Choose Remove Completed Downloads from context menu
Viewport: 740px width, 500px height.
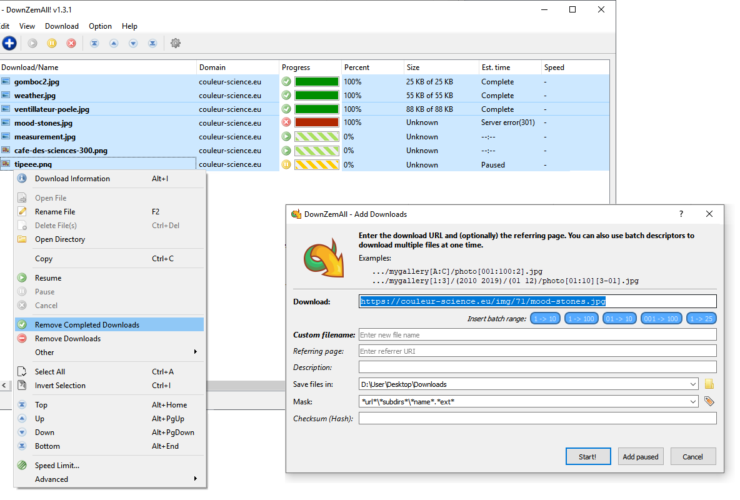87,325
